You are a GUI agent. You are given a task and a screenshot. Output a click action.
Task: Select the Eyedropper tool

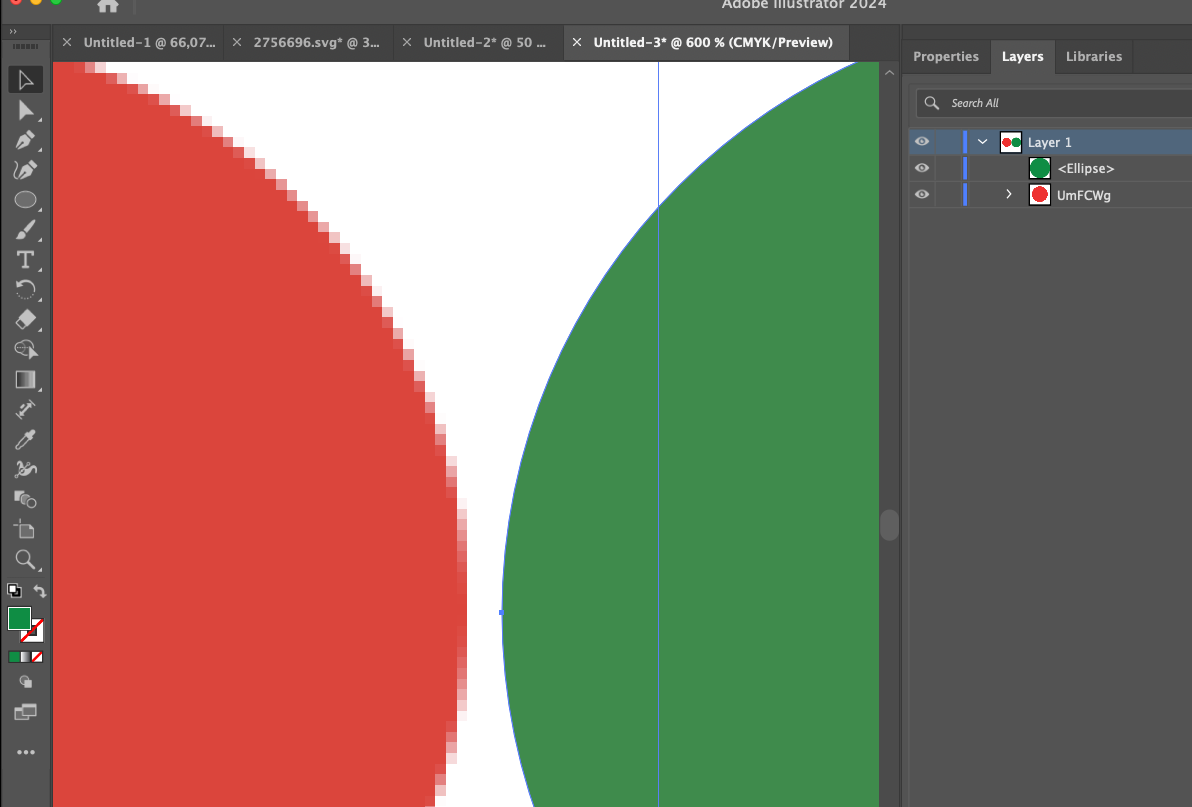25,439
